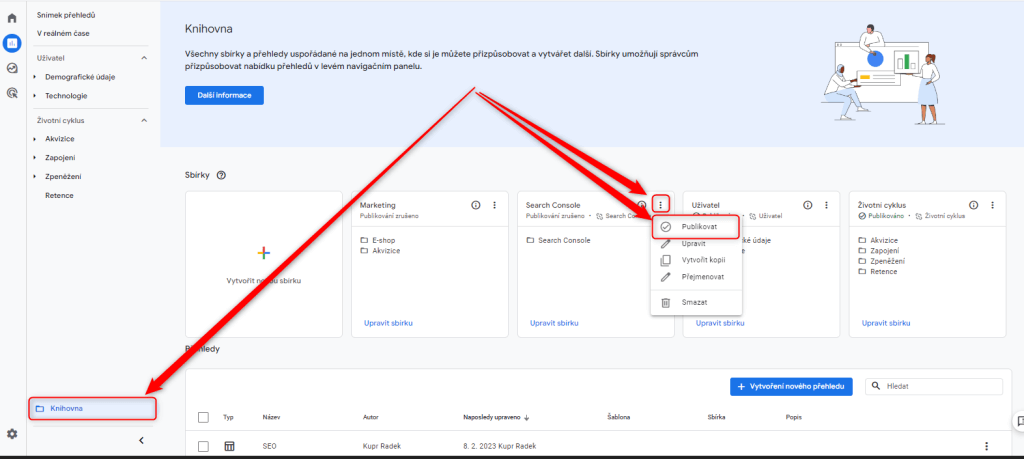This screenshot has height=459, width=1024.
Task: Open the Explore icon in left rail
Action: click(x=12, y=68)
